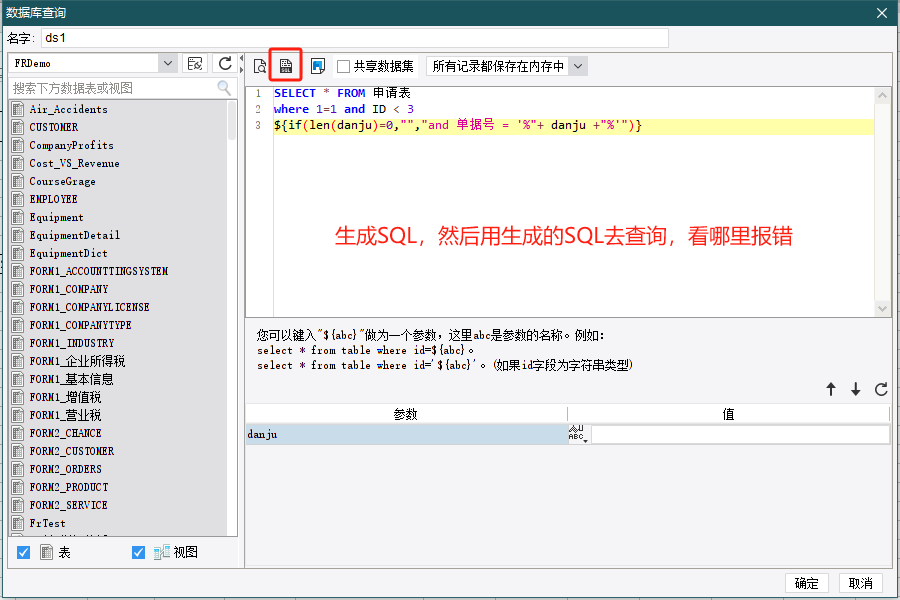Toggle the views checkbox
Screen dimensions: 900x600
click(138, 552)
